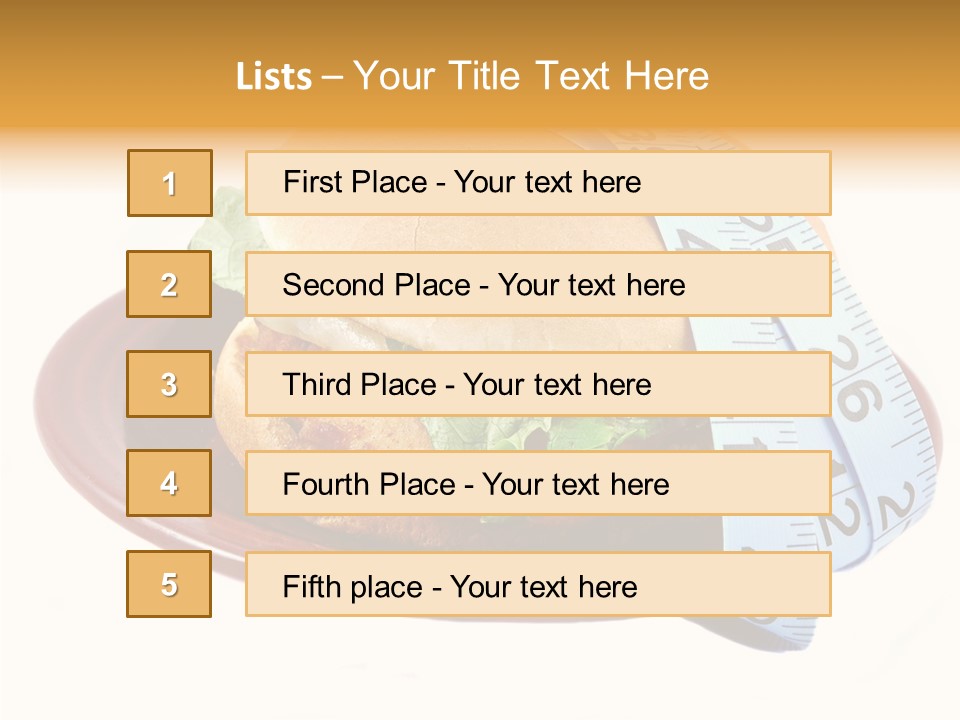Click the number 3 square
Image resolution: width=960 pixels, height=720 pixels.
(x=169, y=384)
